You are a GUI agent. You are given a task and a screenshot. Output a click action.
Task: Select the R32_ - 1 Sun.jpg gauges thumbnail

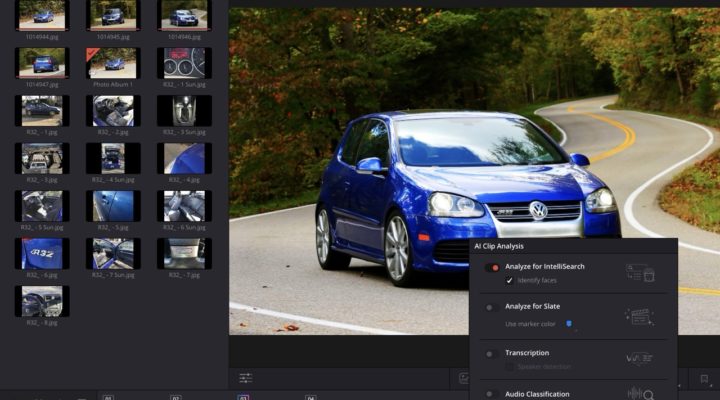[x=184, y=63]
